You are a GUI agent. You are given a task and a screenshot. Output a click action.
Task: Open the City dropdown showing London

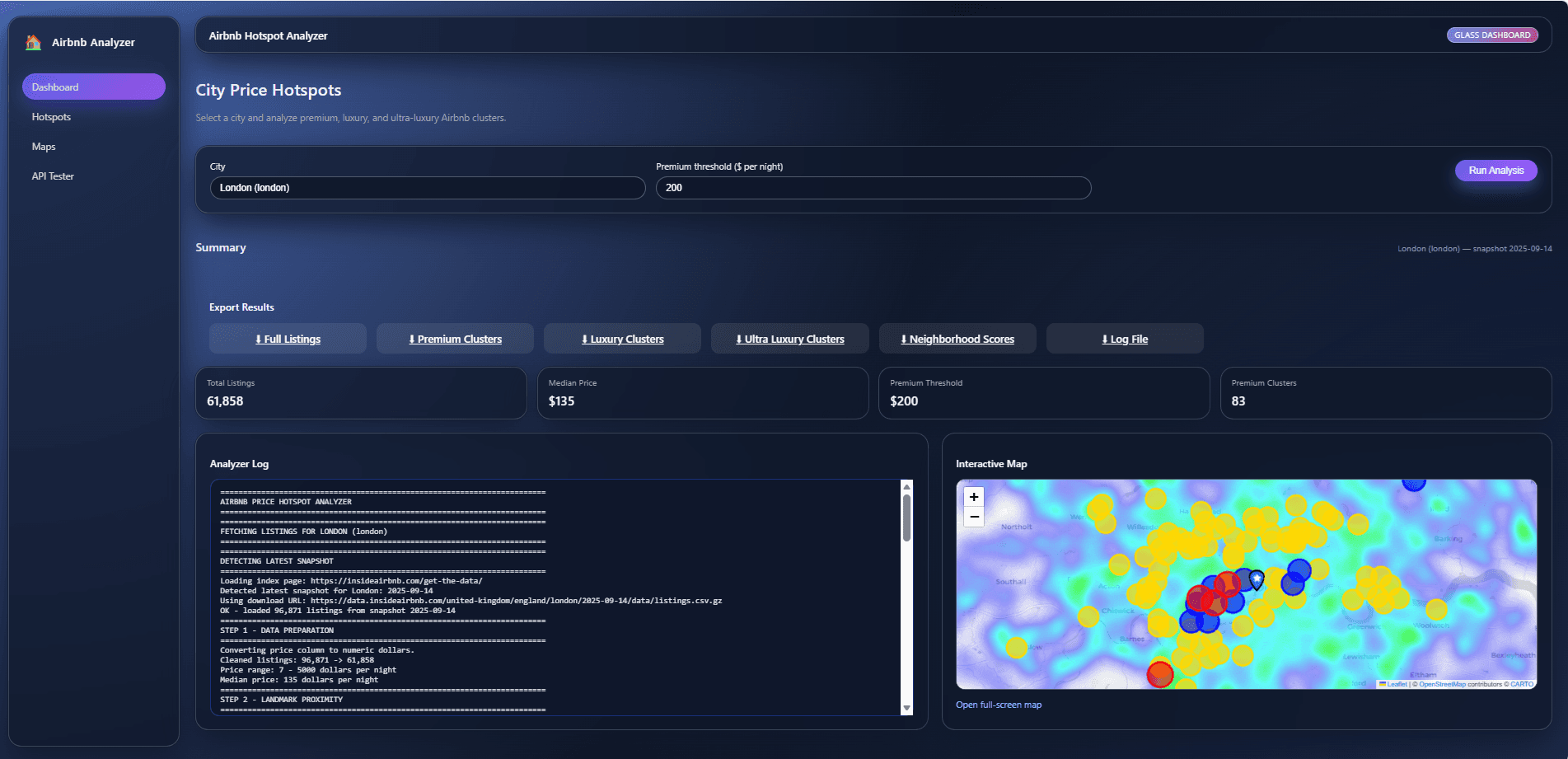pos(428,188)
